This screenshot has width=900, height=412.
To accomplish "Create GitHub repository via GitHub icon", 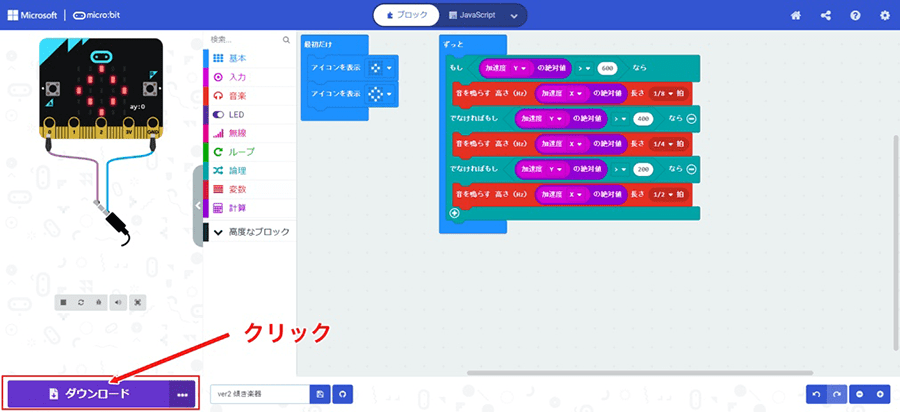I will tap(343, 394).
